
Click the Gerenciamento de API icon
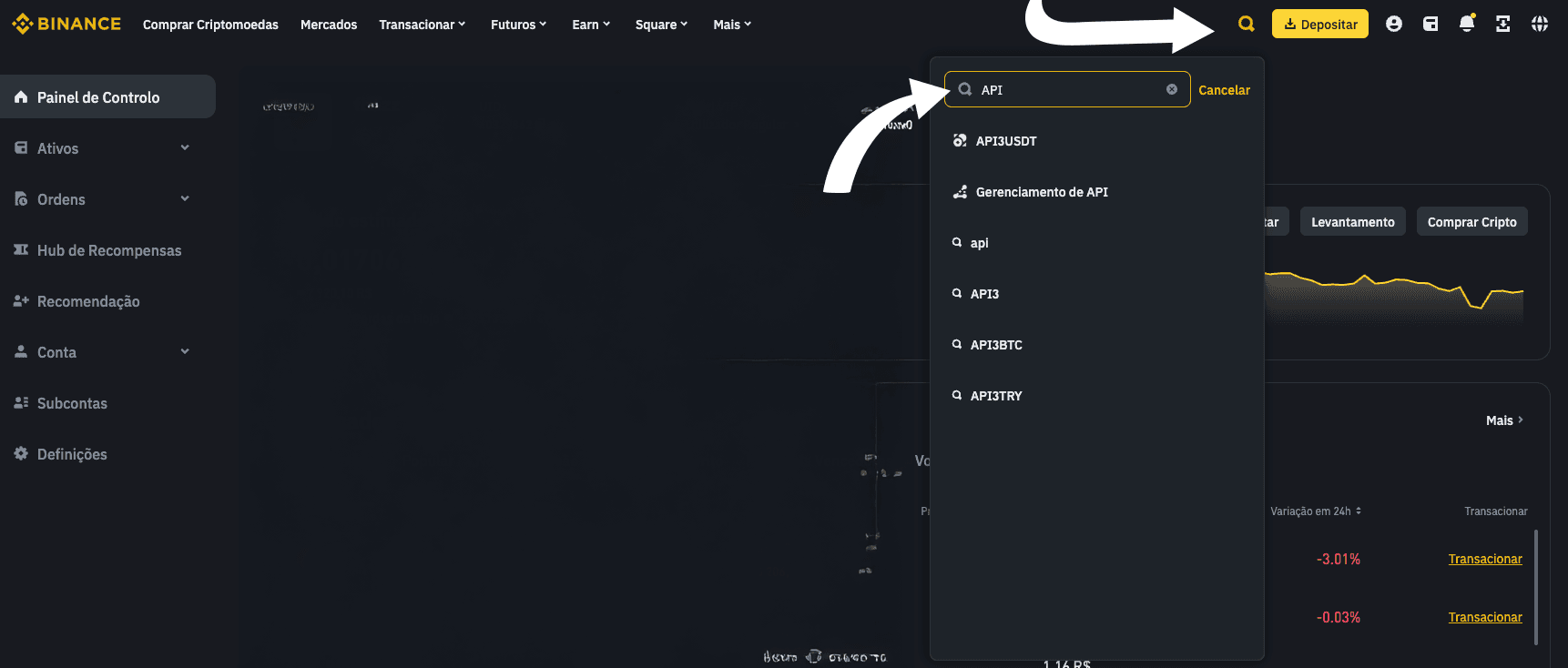click(x=960, y=191)
